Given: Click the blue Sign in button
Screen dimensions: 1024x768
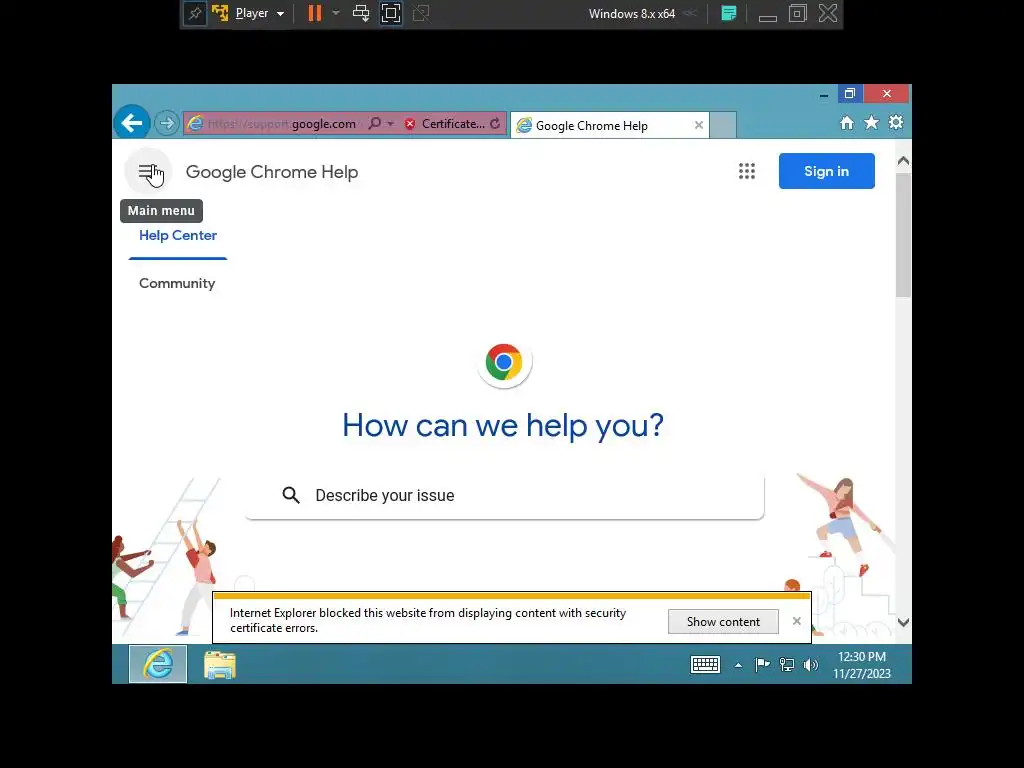Looking at the screenshot, I should click(x=826, y=171).
